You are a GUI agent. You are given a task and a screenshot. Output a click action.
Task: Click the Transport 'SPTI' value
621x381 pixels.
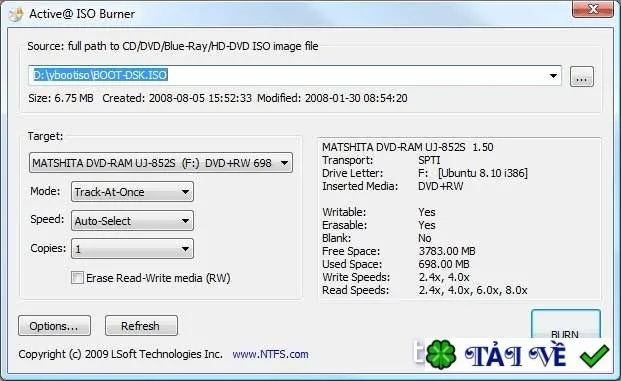tap(429, 160)
